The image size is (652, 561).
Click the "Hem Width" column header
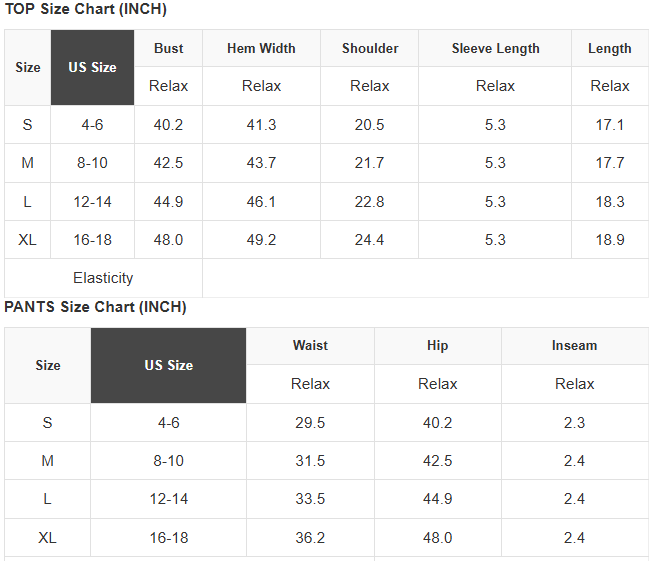click(261, 48)
